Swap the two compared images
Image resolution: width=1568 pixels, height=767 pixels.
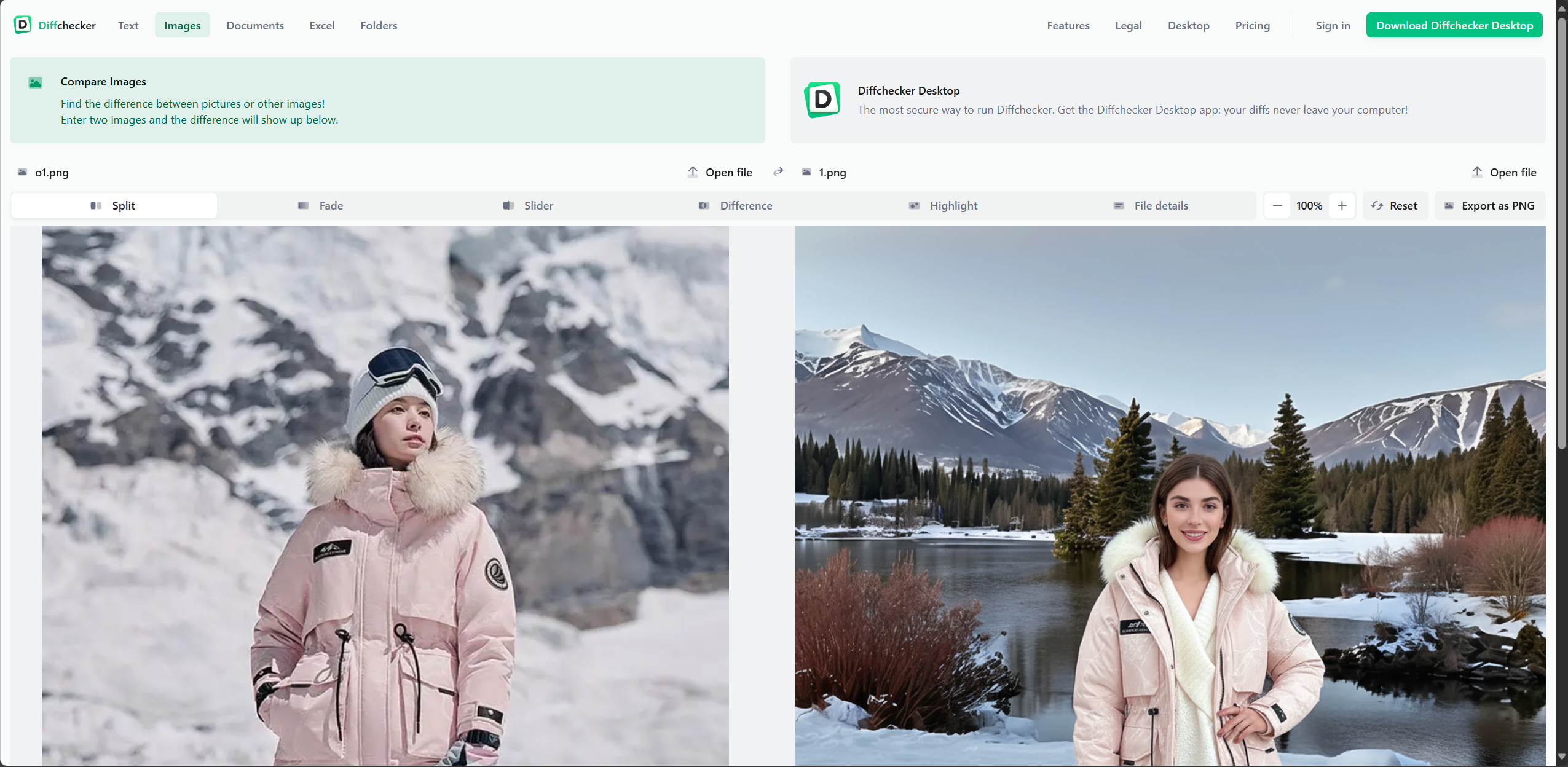[778, 172]
